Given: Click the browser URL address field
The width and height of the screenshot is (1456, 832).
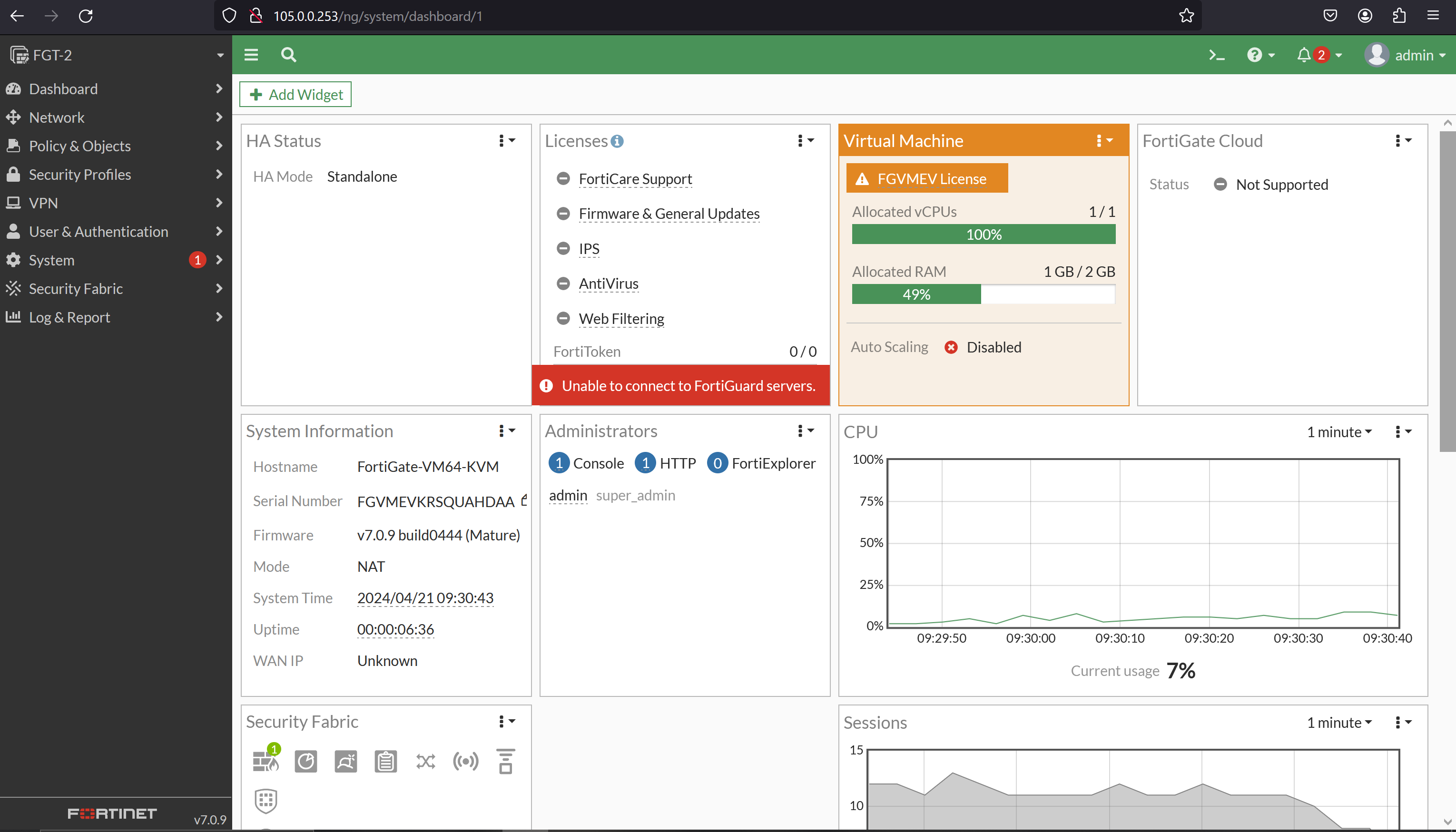Looking at the screenshot, I should [x=708, y=16].
